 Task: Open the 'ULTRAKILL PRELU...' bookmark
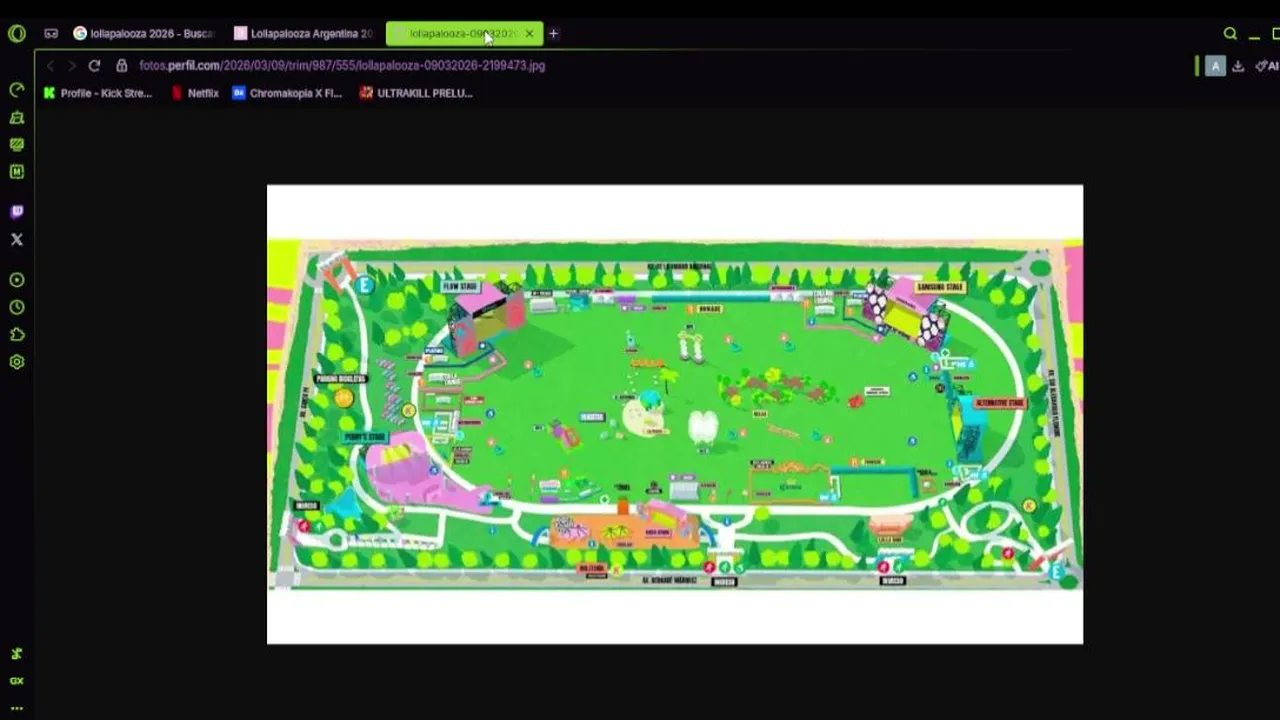point(416,93)
